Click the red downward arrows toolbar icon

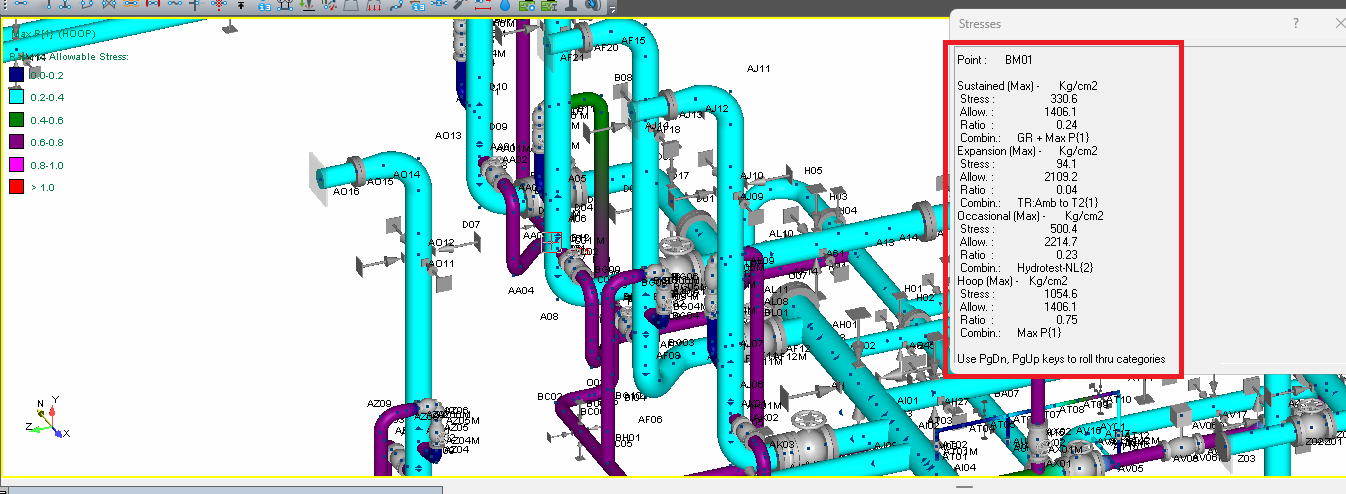374,5
